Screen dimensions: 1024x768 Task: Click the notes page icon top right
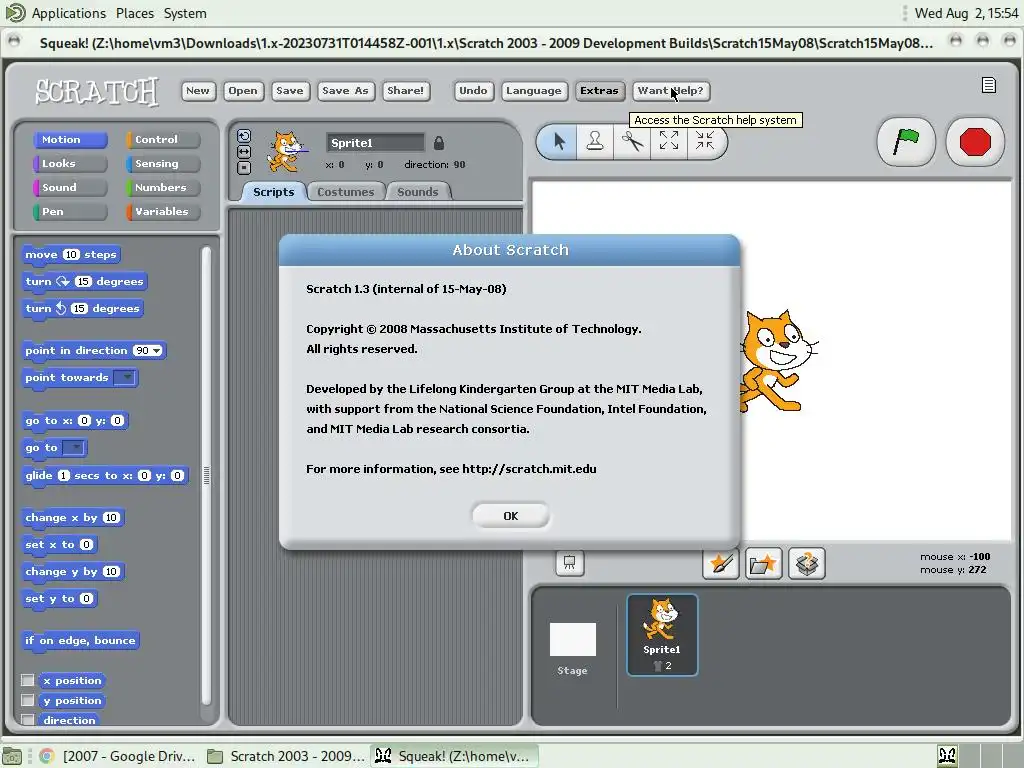[x=989, y=86]
